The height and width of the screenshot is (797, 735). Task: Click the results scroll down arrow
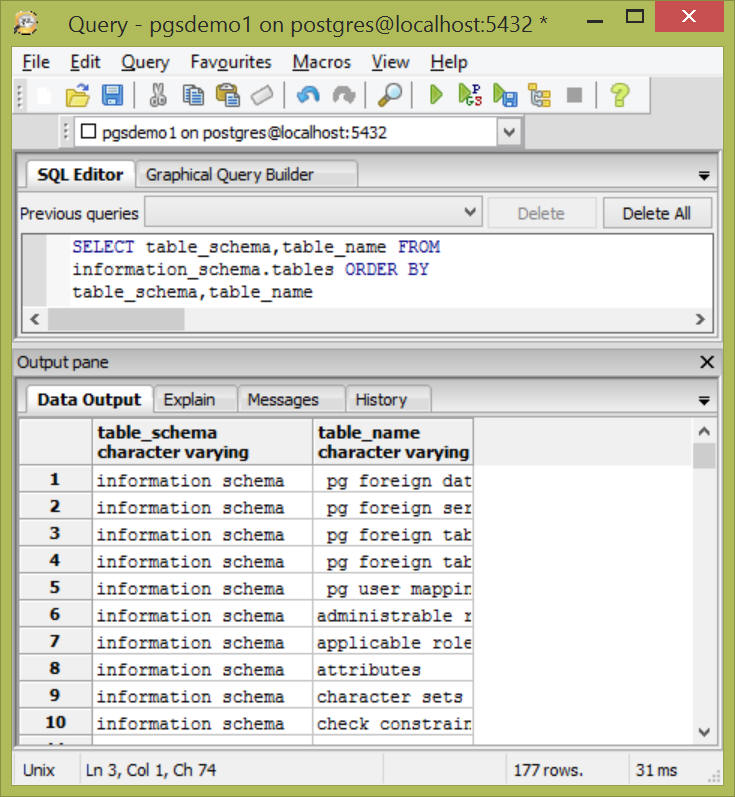tap(704, 732)
